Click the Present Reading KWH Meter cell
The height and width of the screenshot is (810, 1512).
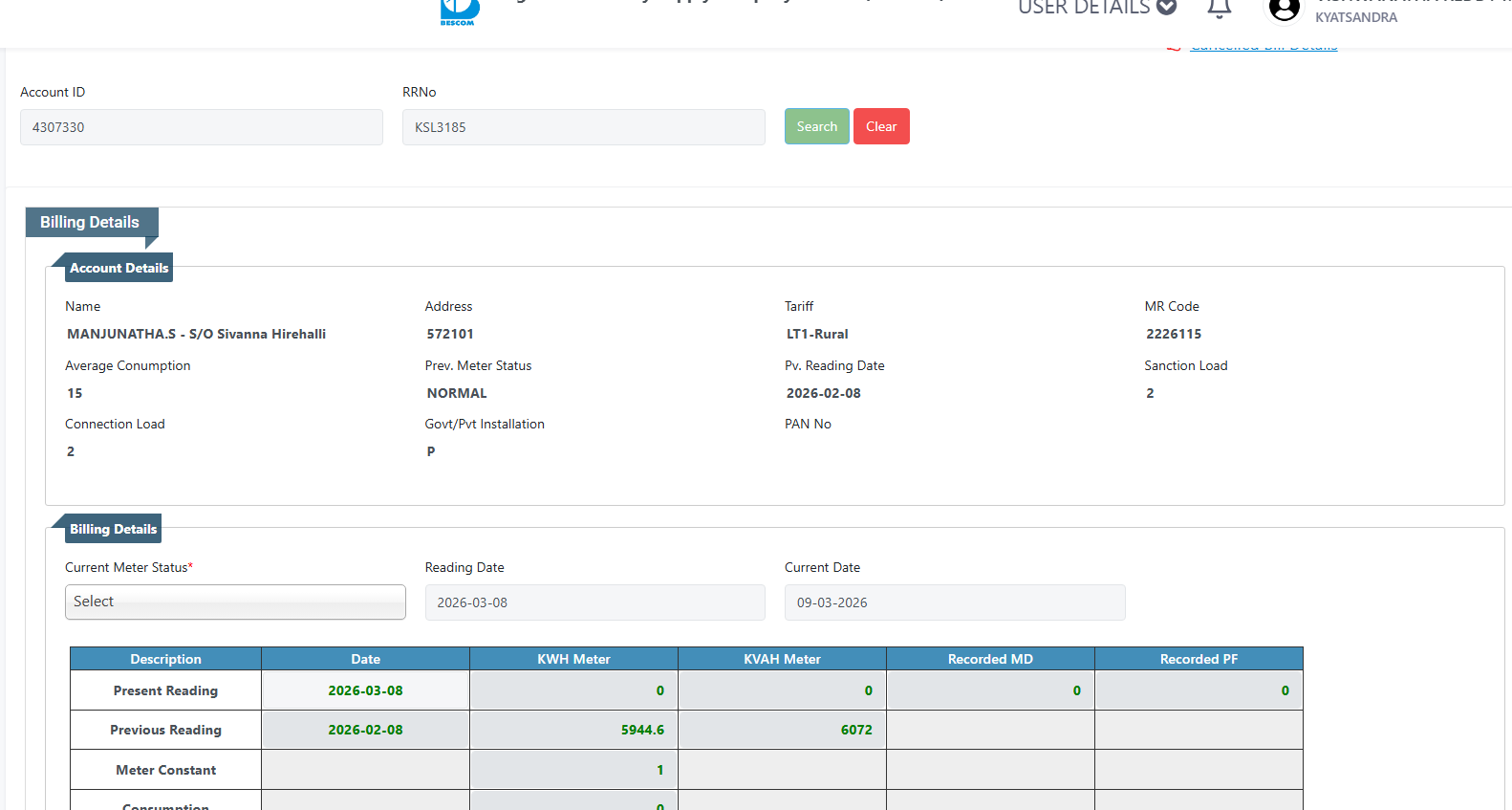pos(573,690)
